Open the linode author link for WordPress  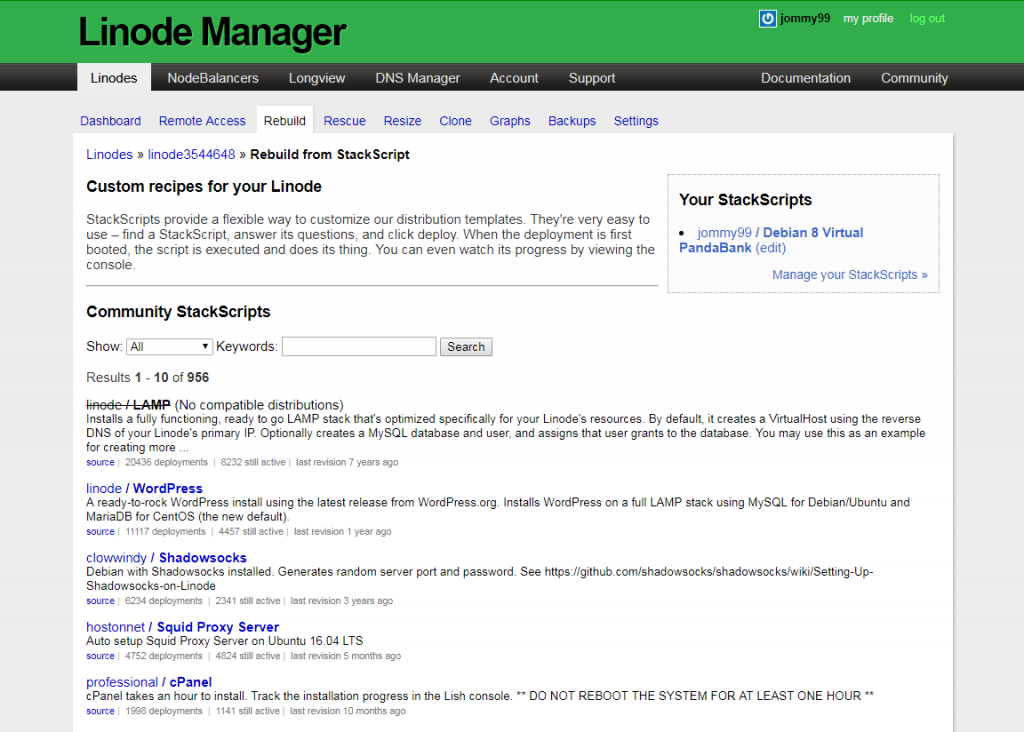click(x=104, y=488)
